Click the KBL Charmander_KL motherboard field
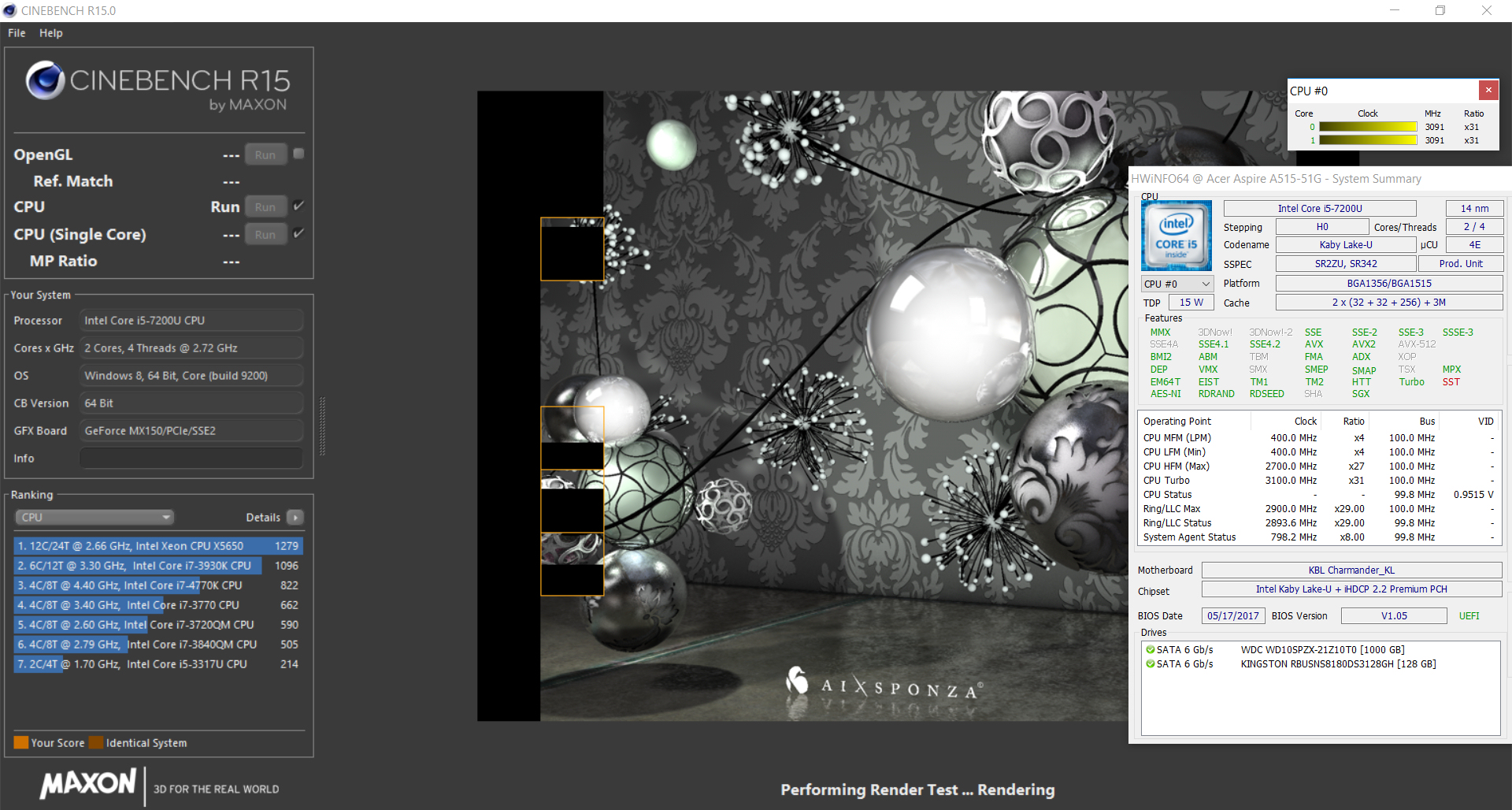 1351,570
